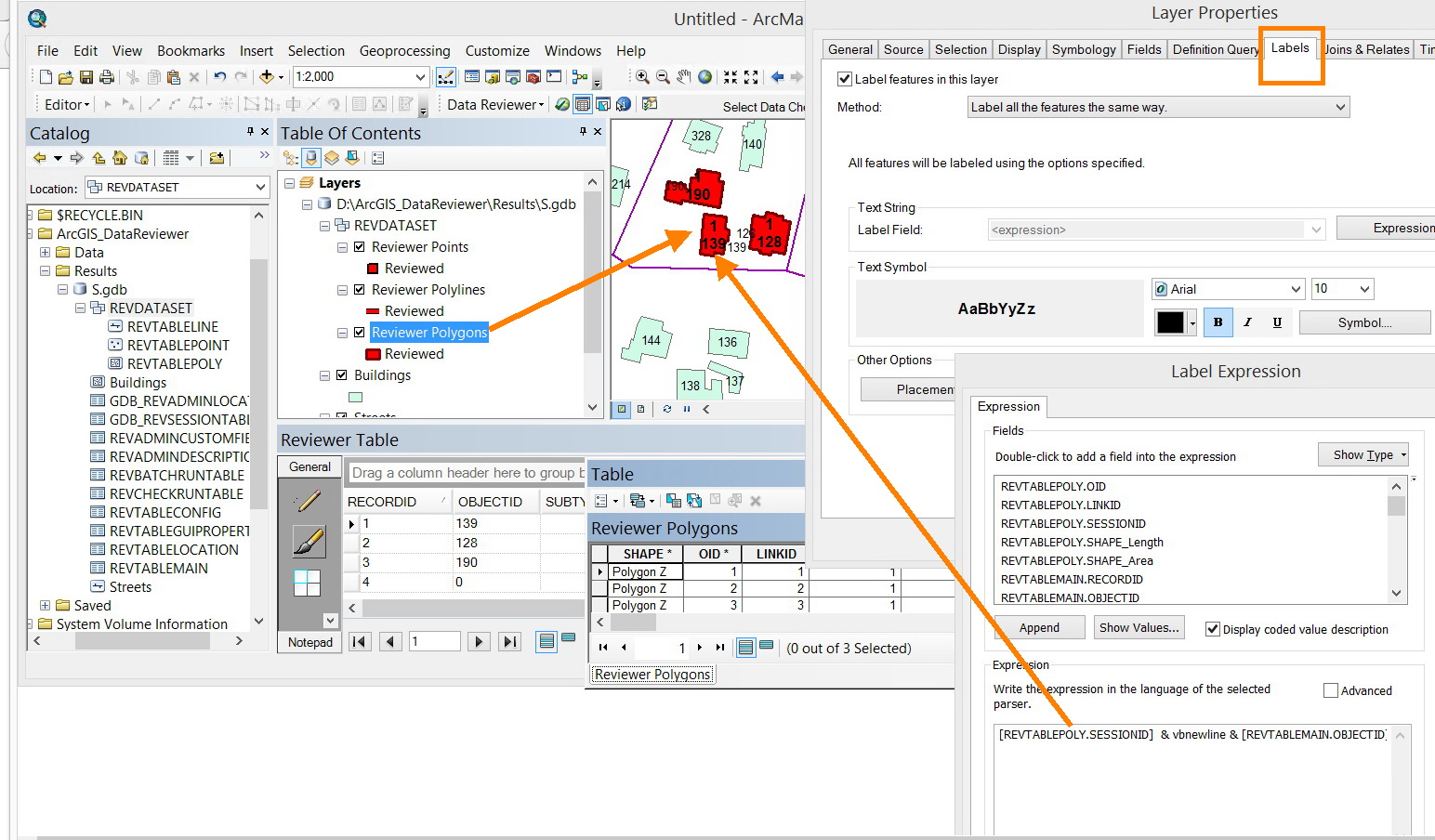The image size is (1435, 840).
Task: Click the Placement button under Other Options
Action: tap(908, 389)
